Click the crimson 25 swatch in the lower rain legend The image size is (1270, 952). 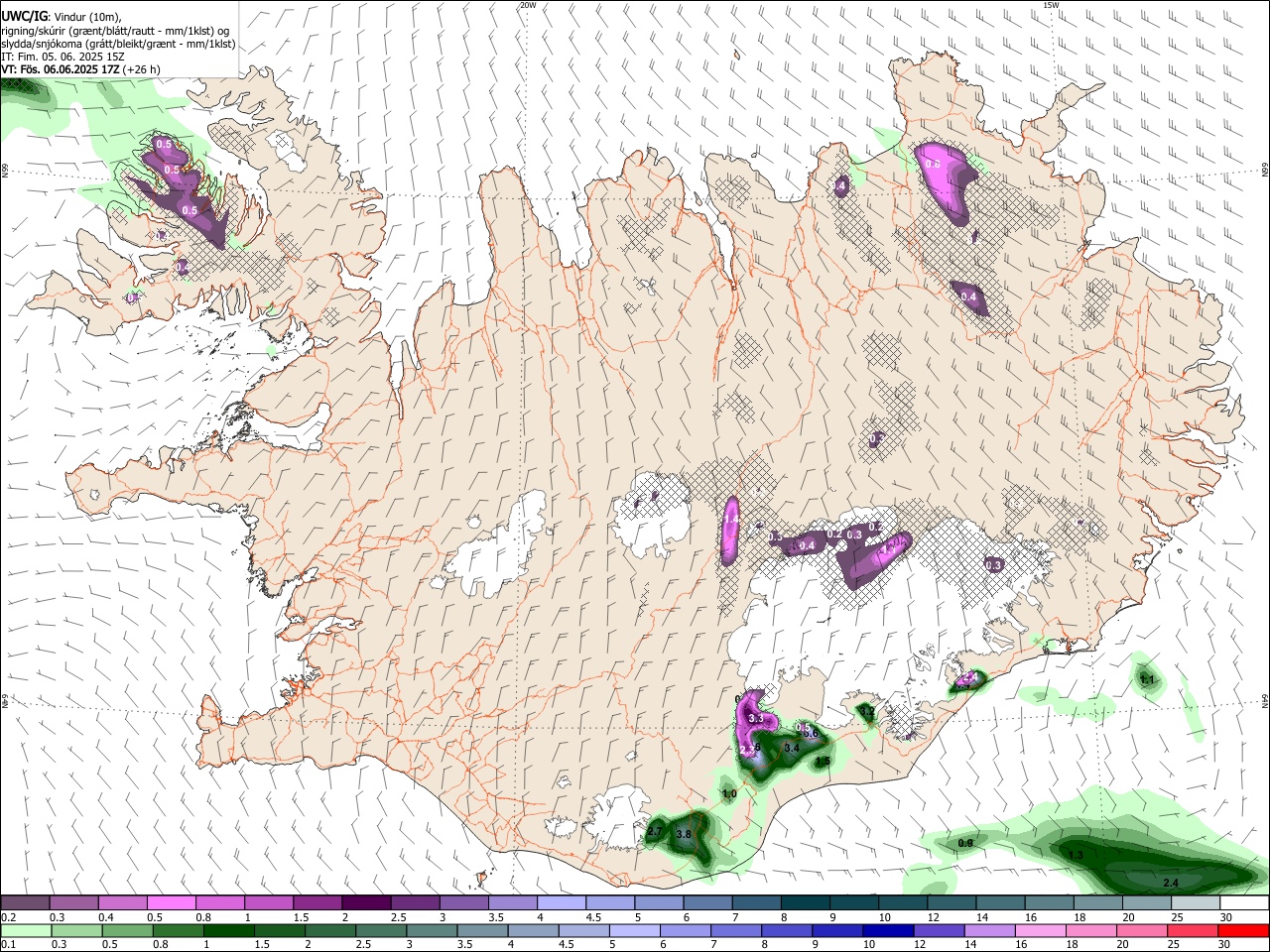pos(1192,931)
